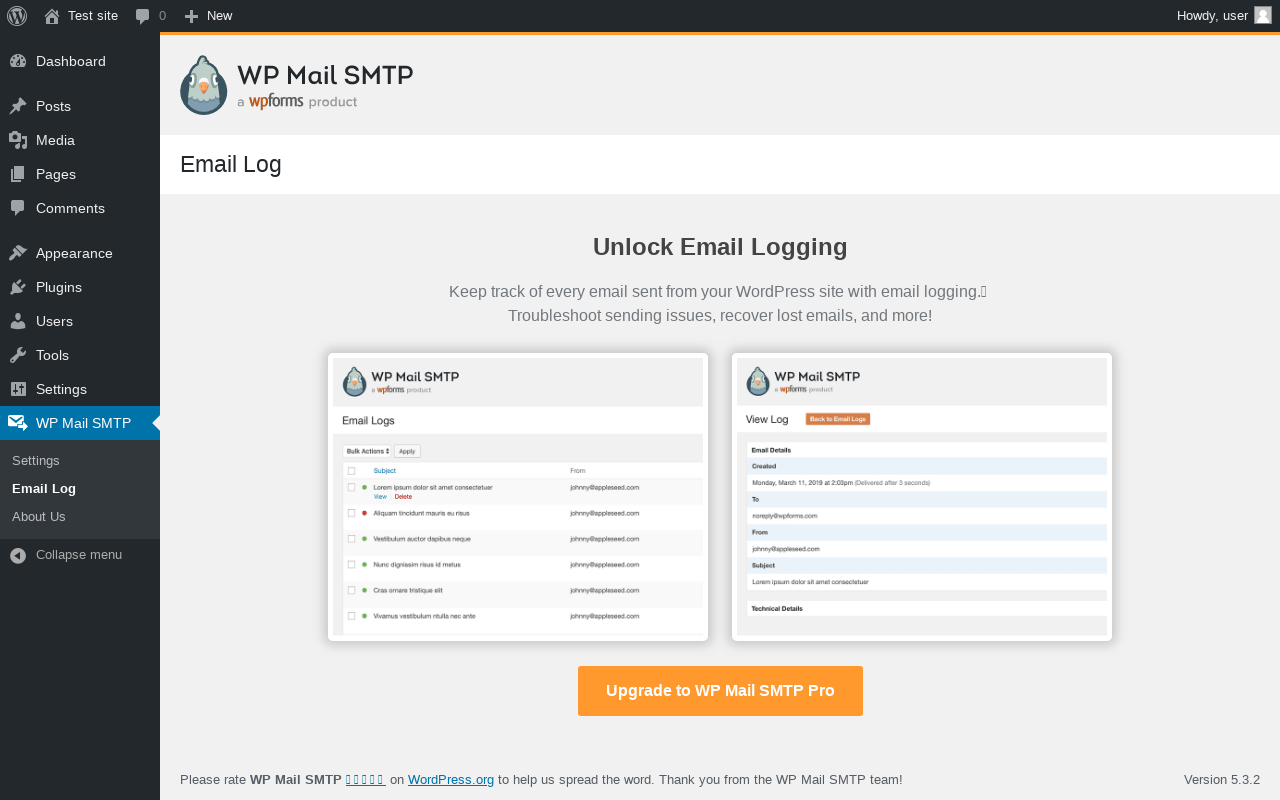Click the Tools wrench icon
1280x800 pixels.
(18, 355)
